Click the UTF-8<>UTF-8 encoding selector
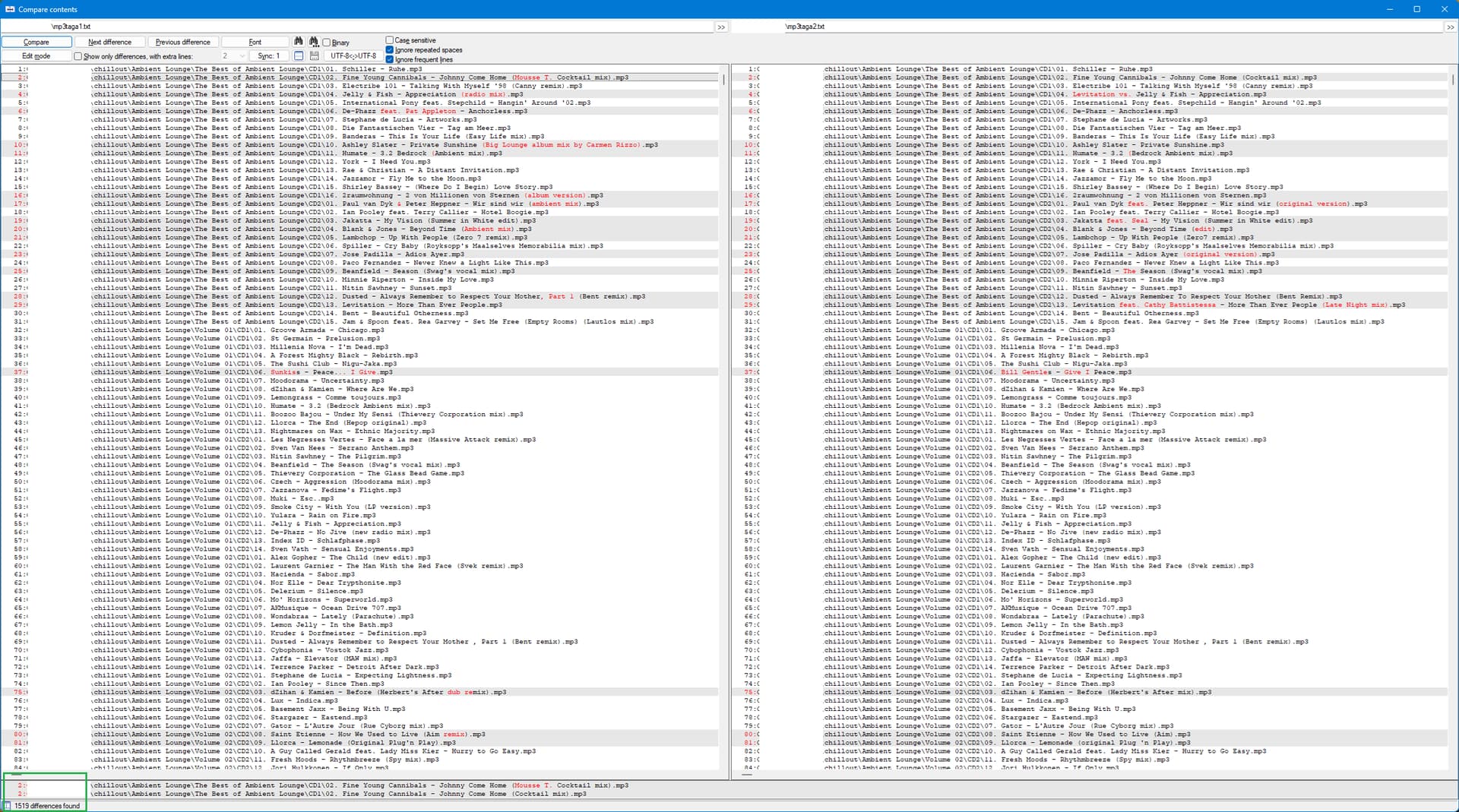 pos(353,56)
